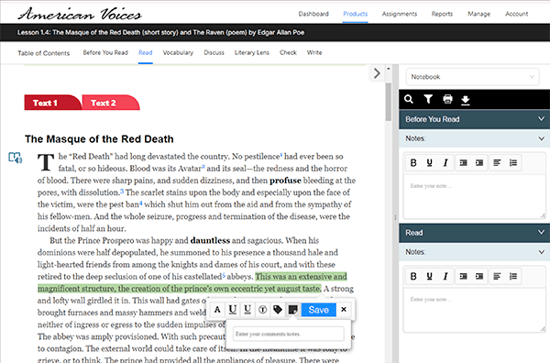550x363 pixels.
Task: Click the second underline U icon in annotation popup
Action: (247, 310)
